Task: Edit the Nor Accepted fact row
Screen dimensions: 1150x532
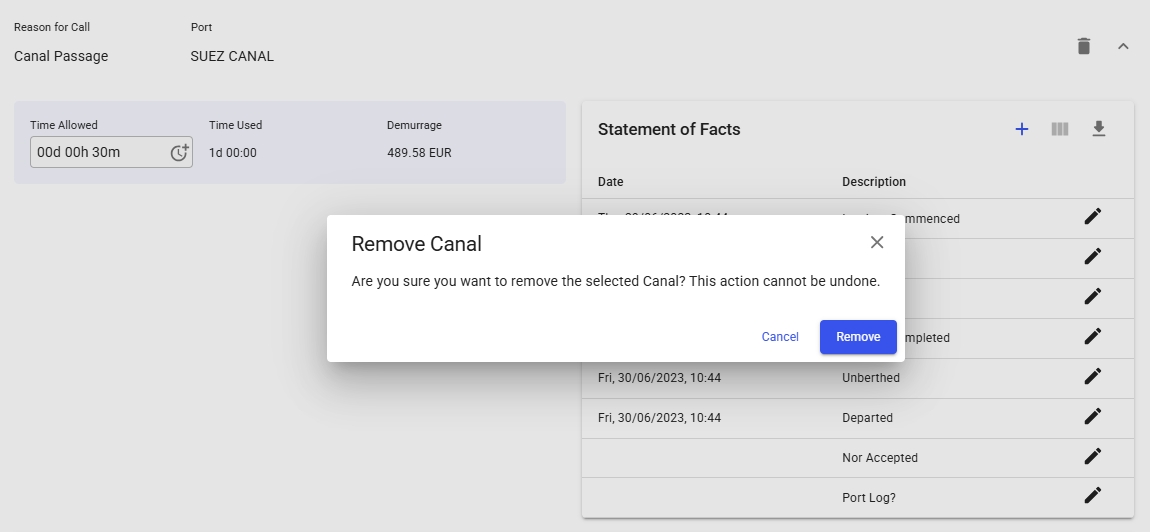Action: click(x=1092, y=457)
